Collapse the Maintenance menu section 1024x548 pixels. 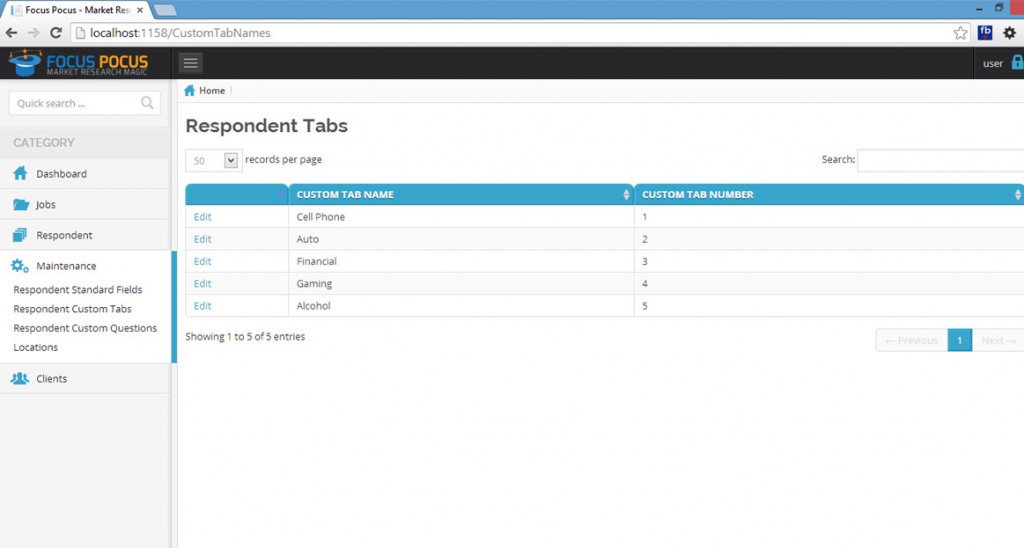tap(66, 267)
